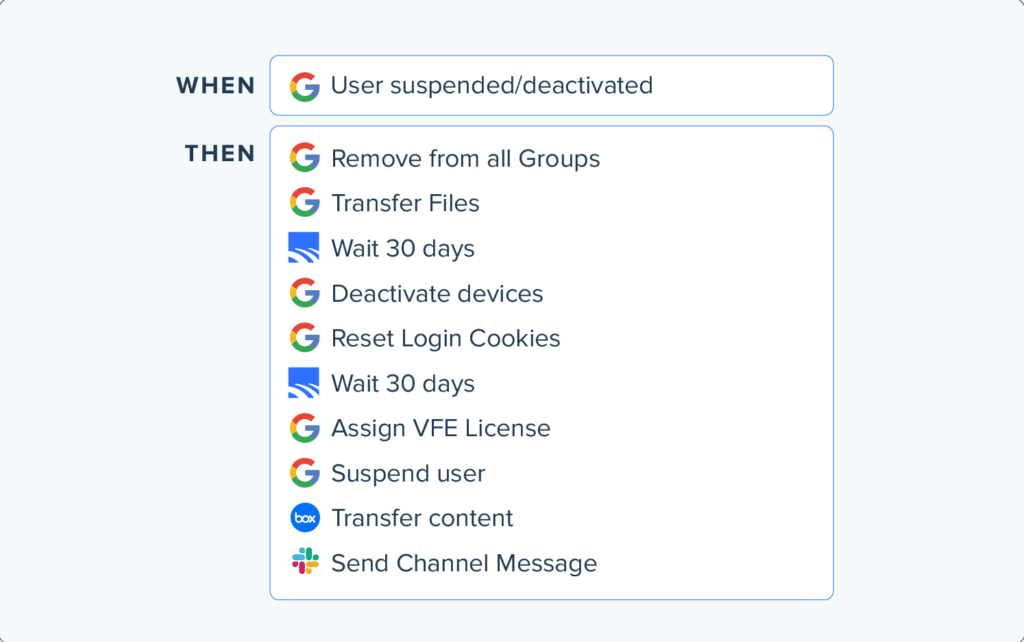
Task: Select the Google icon next to Assign VFE License
Action: [305, 428]
